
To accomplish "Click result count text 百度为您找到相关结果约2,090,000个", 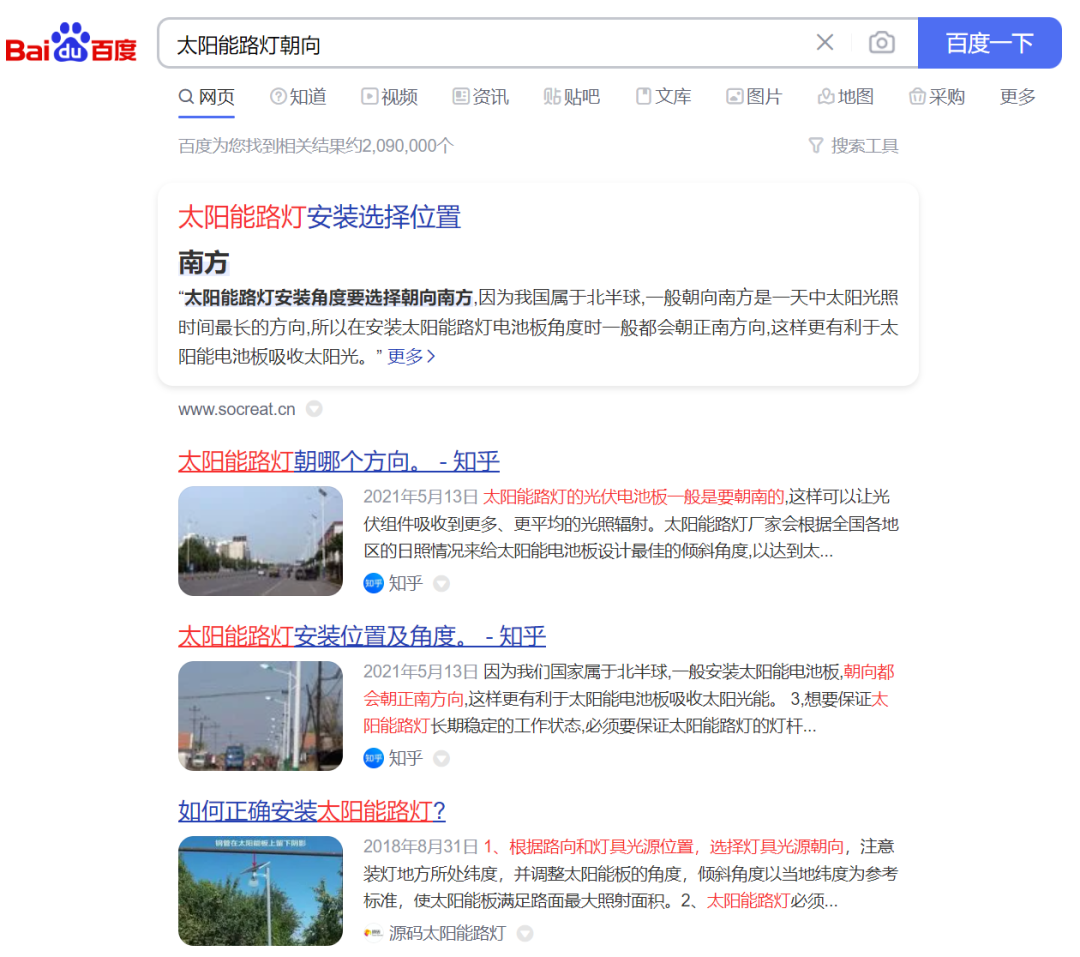I will (x=316, y=146).
